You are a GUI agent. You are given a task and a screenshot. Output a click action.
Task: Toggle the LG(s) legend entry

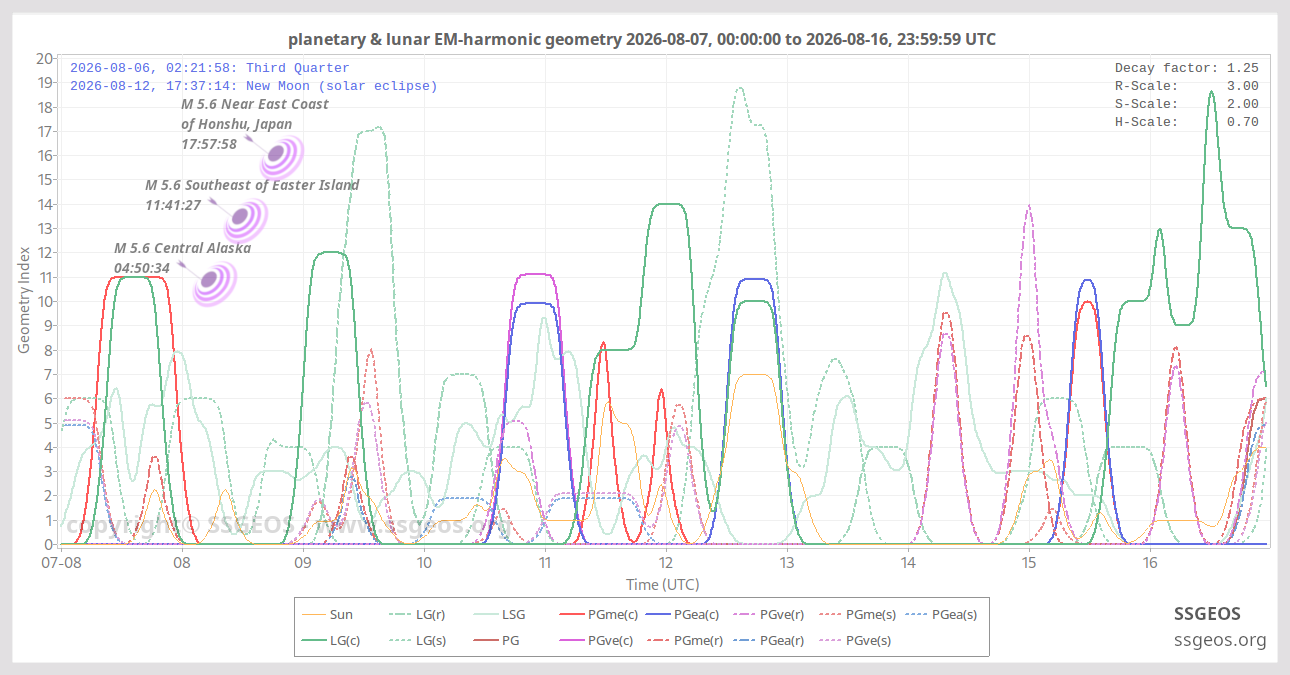click(415, 640)
